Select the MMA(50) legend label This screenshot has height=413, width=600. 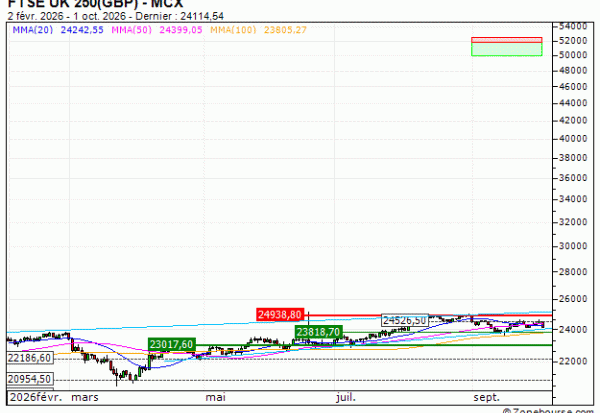(x=132, y=30)
